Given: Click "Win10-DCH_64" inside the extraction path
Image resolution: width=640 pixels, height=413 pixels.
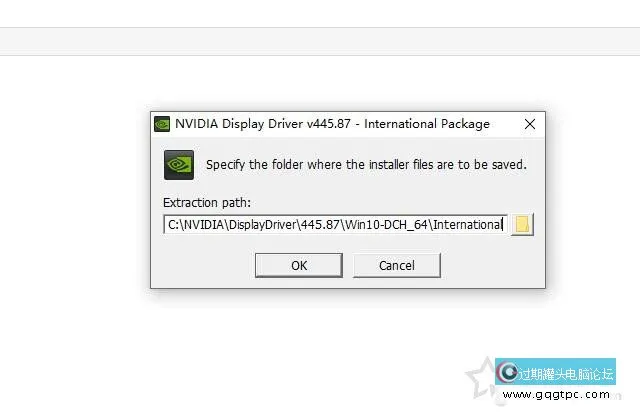Looking at the screenshot, I should 386,224.
